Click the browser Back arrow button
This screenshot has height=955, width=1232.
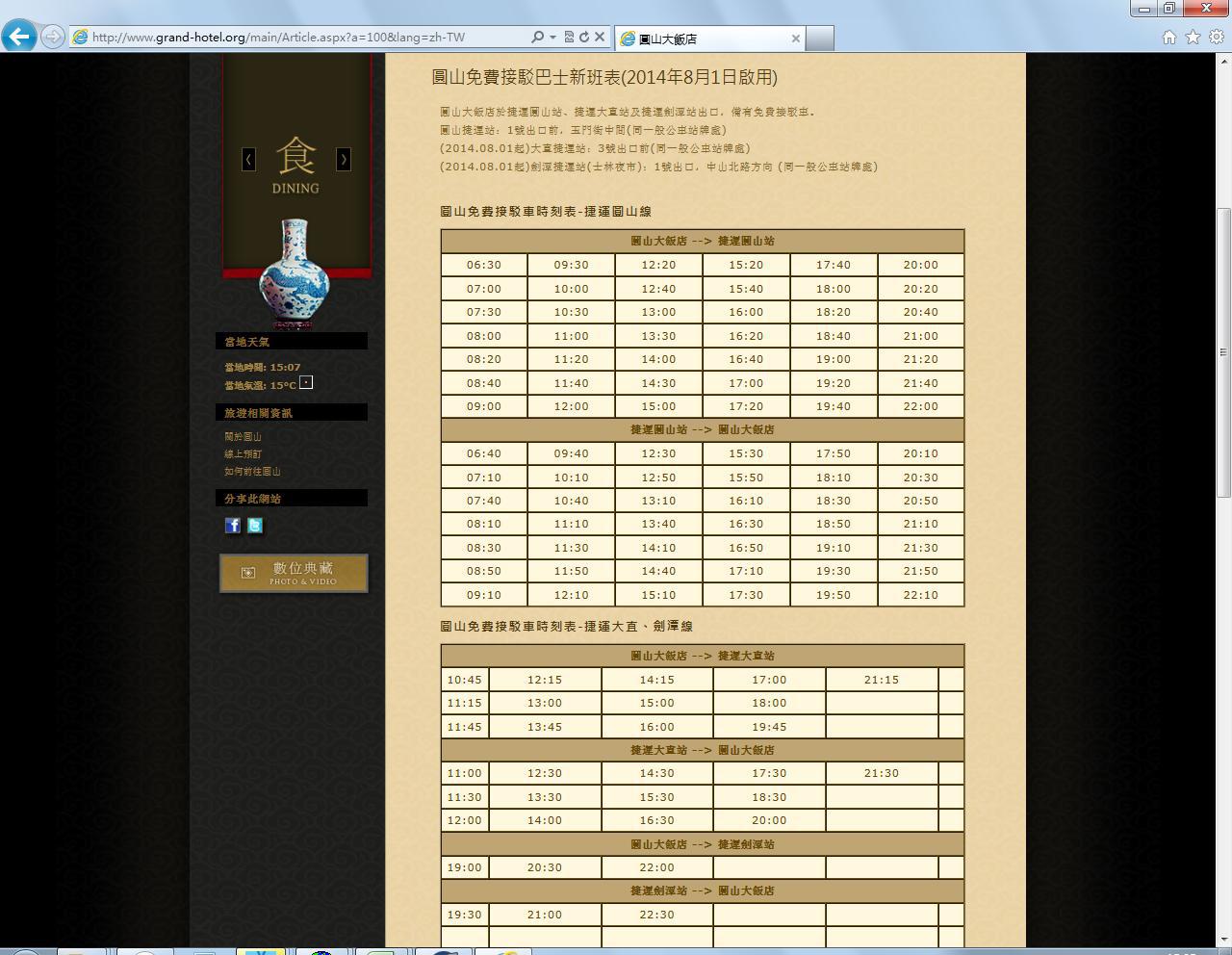click(19, 37)
